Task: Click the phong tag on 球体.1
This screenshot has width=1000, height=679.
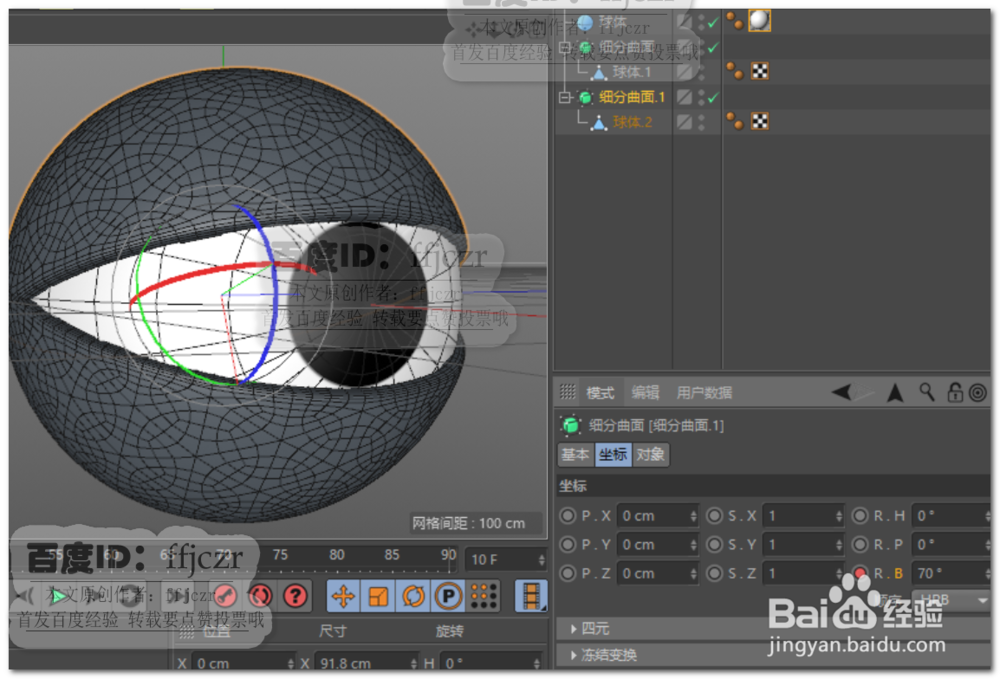Action: (x=735, y=71)
